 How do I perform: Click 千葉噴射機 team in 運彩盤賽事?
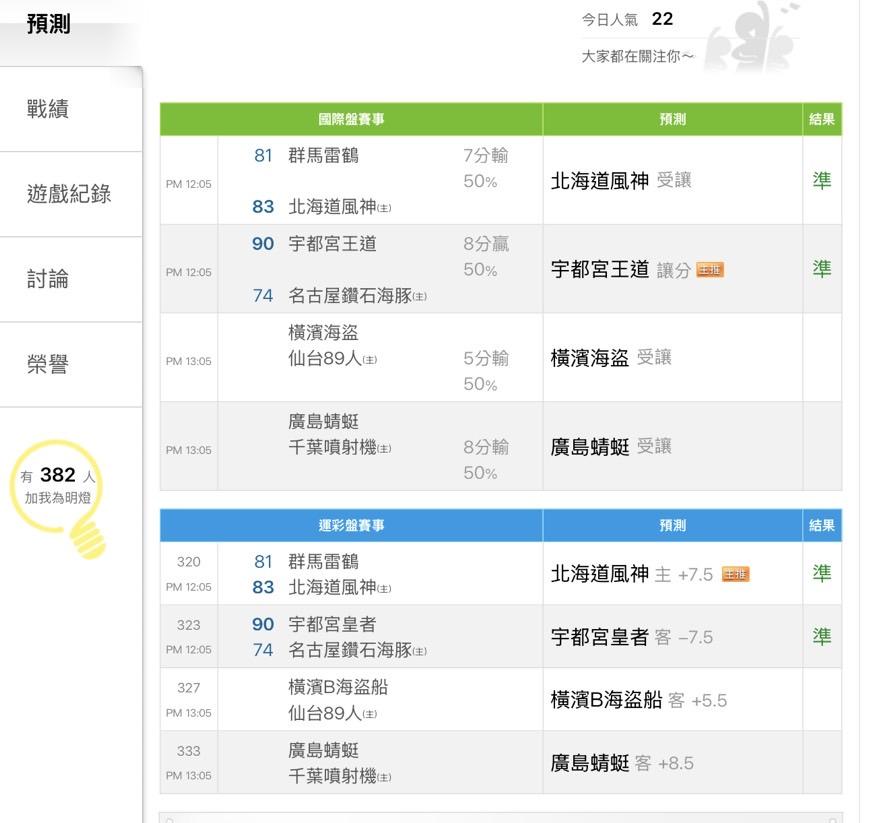coord(333,775)
